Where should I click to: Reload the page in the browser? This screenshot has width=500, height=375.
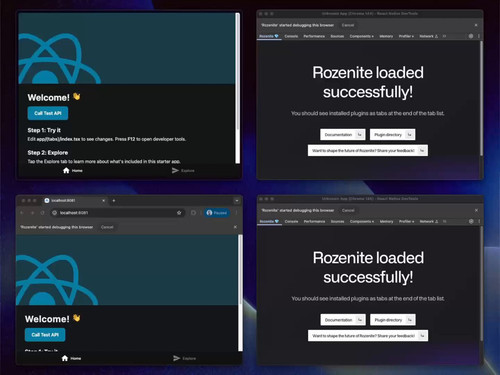(43, 213)
